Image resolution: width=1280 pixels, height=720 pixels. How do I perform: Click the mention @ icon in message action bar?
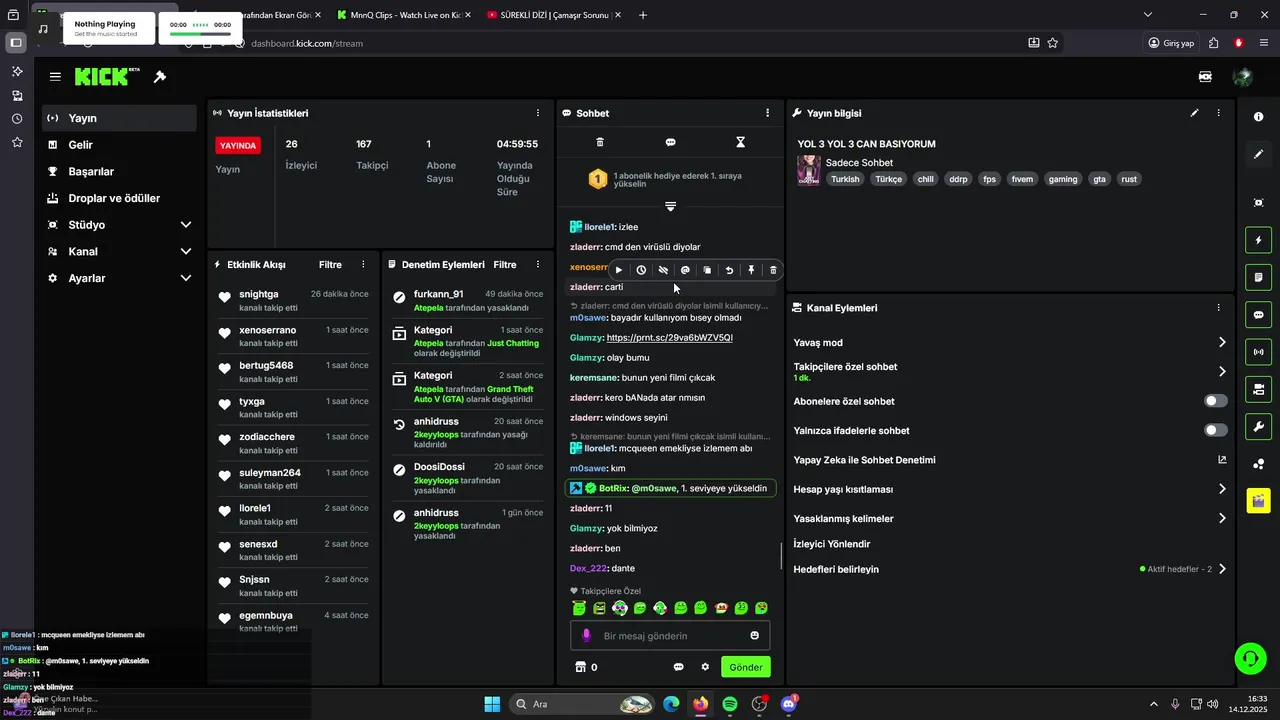coord(685,270)
